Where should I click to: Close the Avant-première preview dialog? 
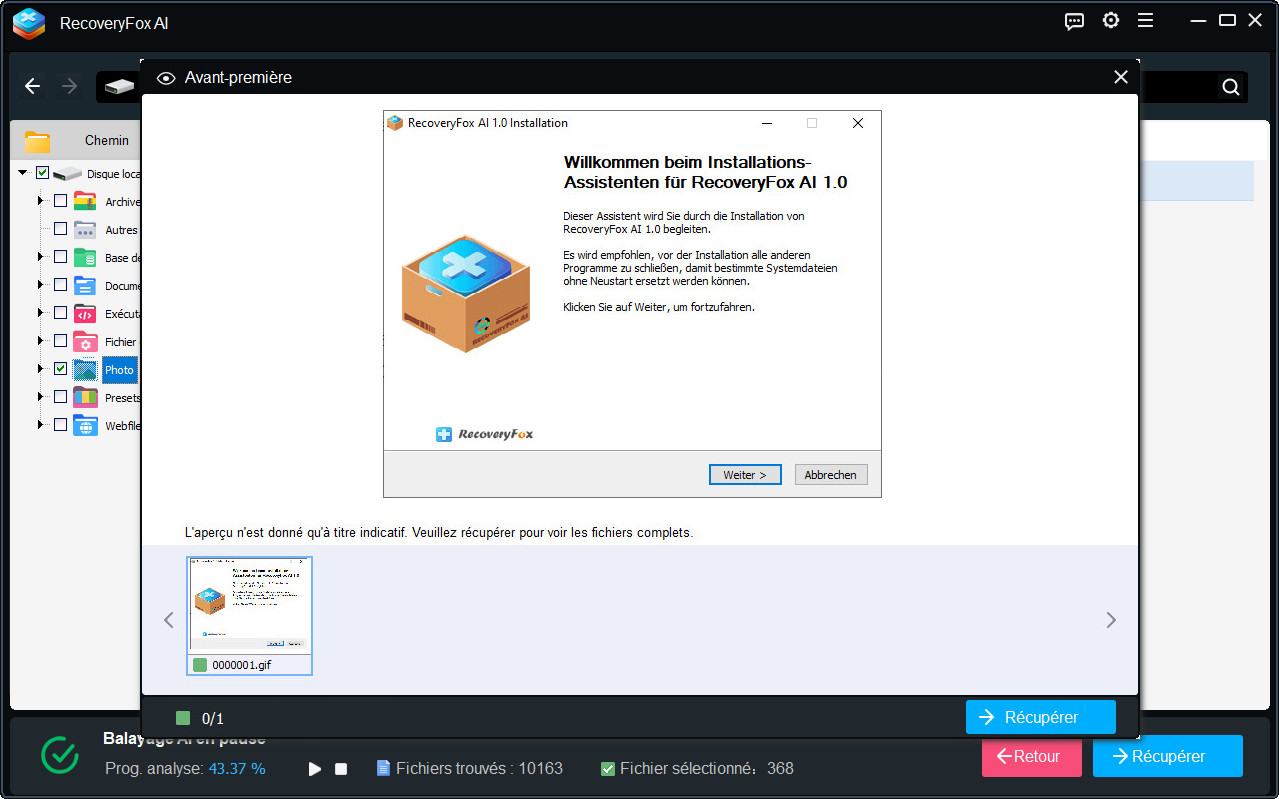click(x=1120, y=77)
